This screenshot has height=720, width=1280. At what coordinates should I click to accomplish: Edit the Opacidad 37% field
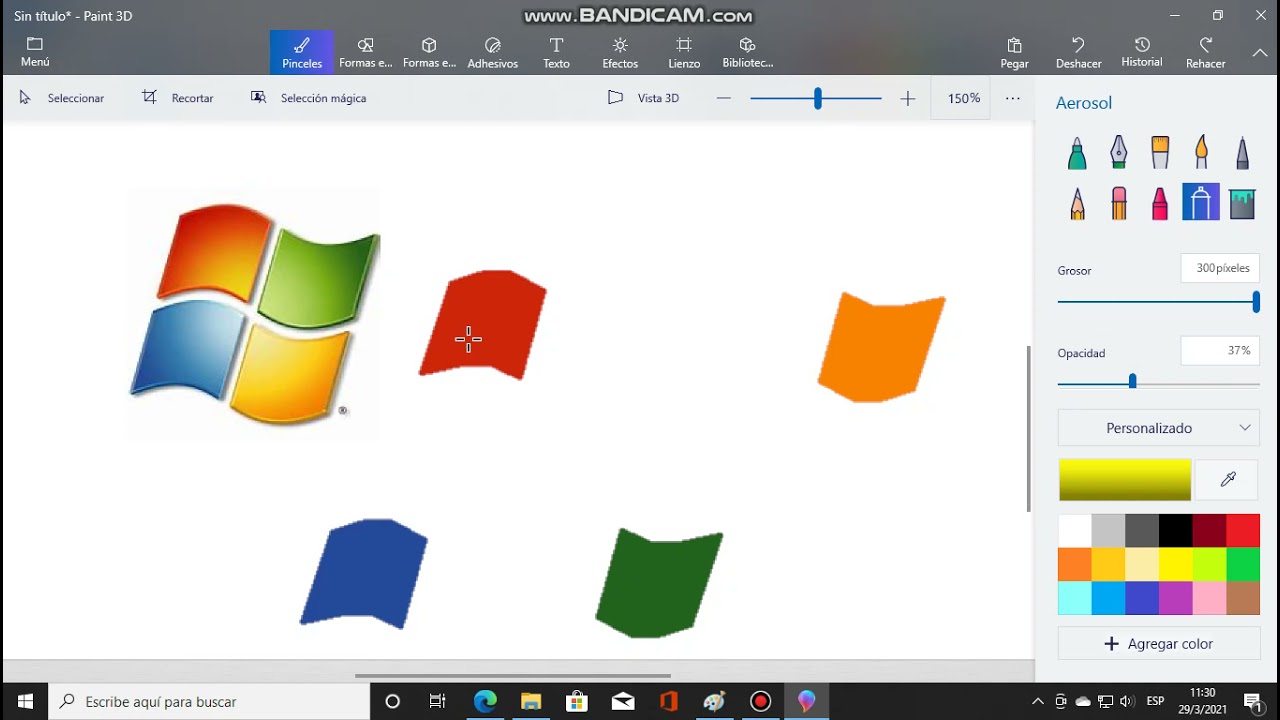pos(1220,351)
